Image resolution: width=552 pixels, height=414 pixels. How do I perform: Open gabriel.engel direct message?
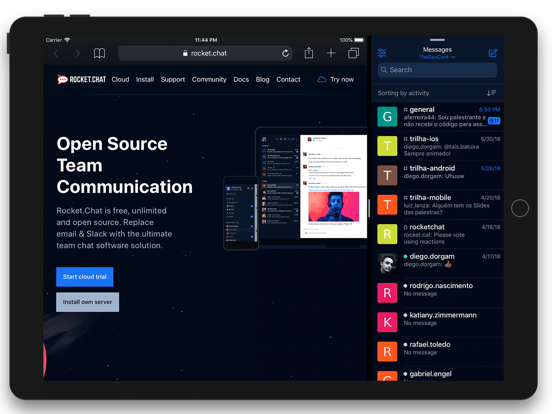438,374
